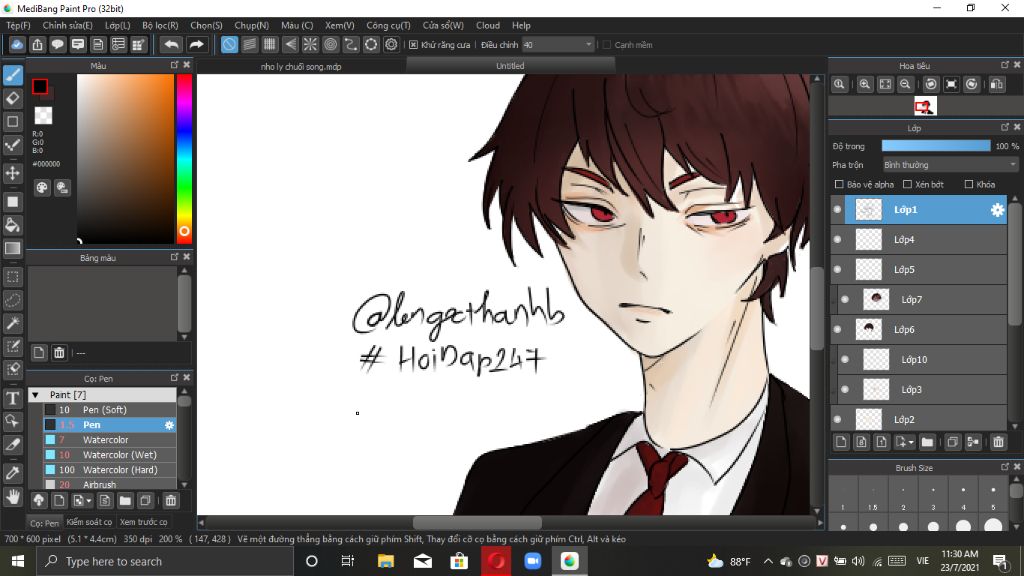Open the Bộ lọc(R) menu

point(160,25)
